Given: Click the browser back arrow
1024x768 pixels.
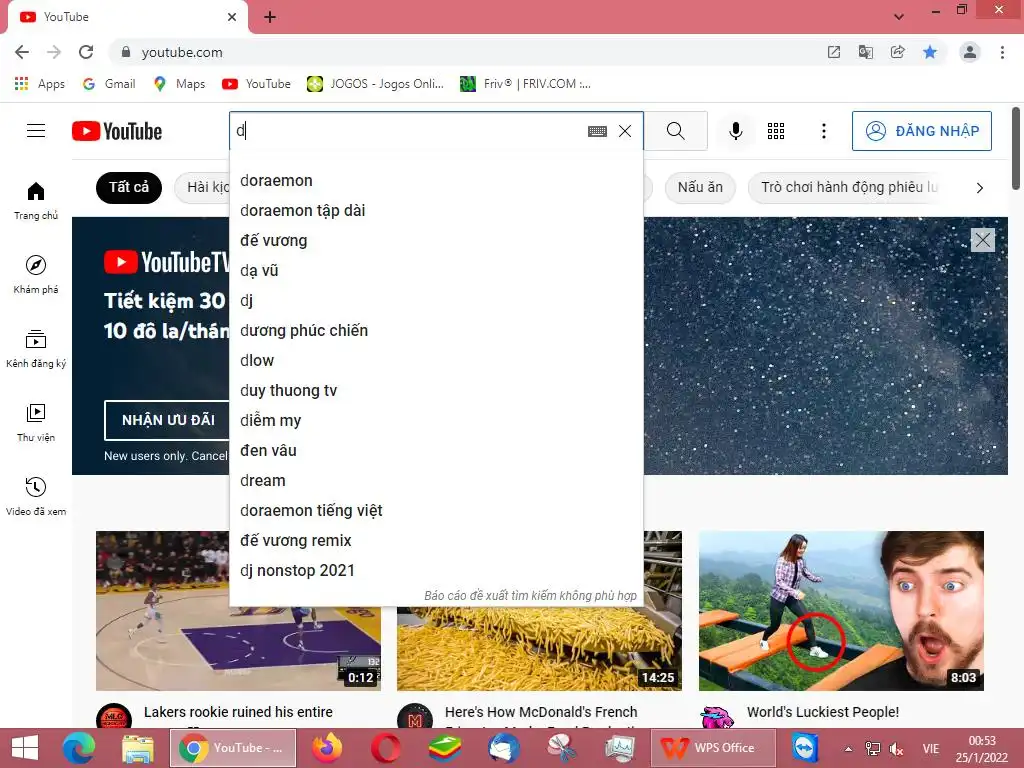Looking at the screenshot, I should pos(22,52).
